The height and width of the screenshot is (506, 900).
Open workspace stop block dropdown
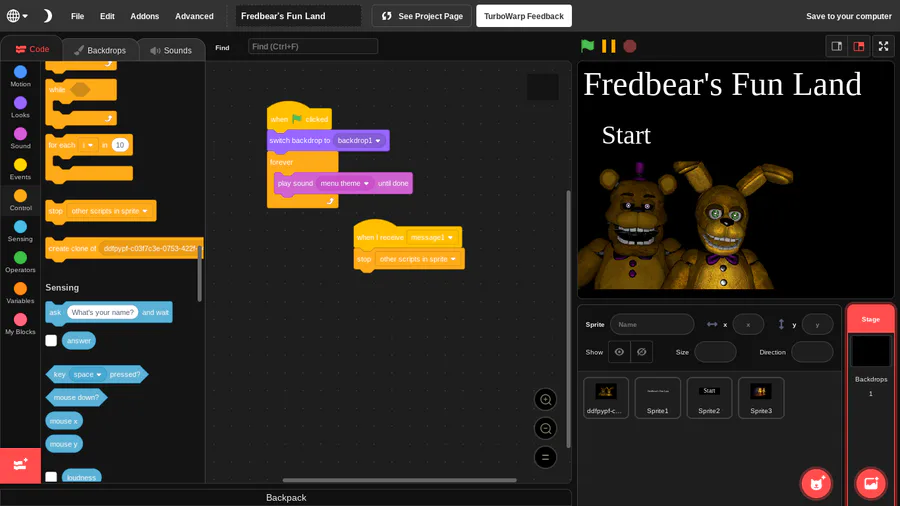click(417, 259)
